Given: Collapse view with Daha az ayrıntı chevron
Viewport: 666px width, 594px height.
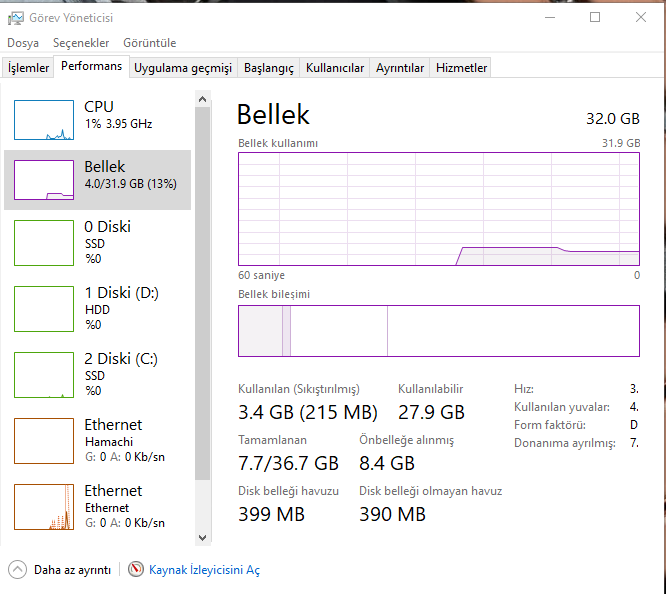Looking at the screenshot, I should [x=18, y=569].
